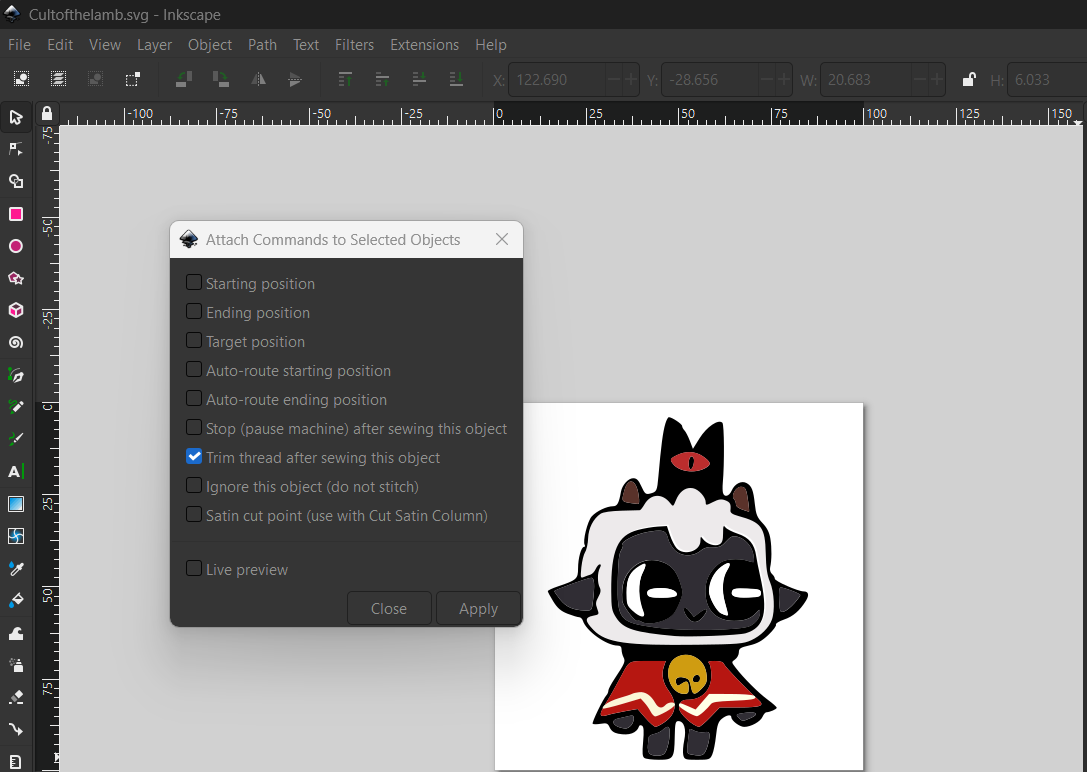Viewport: 1087px width, 772px height.
Task: Select the Text tool
Action: [16, 471]
